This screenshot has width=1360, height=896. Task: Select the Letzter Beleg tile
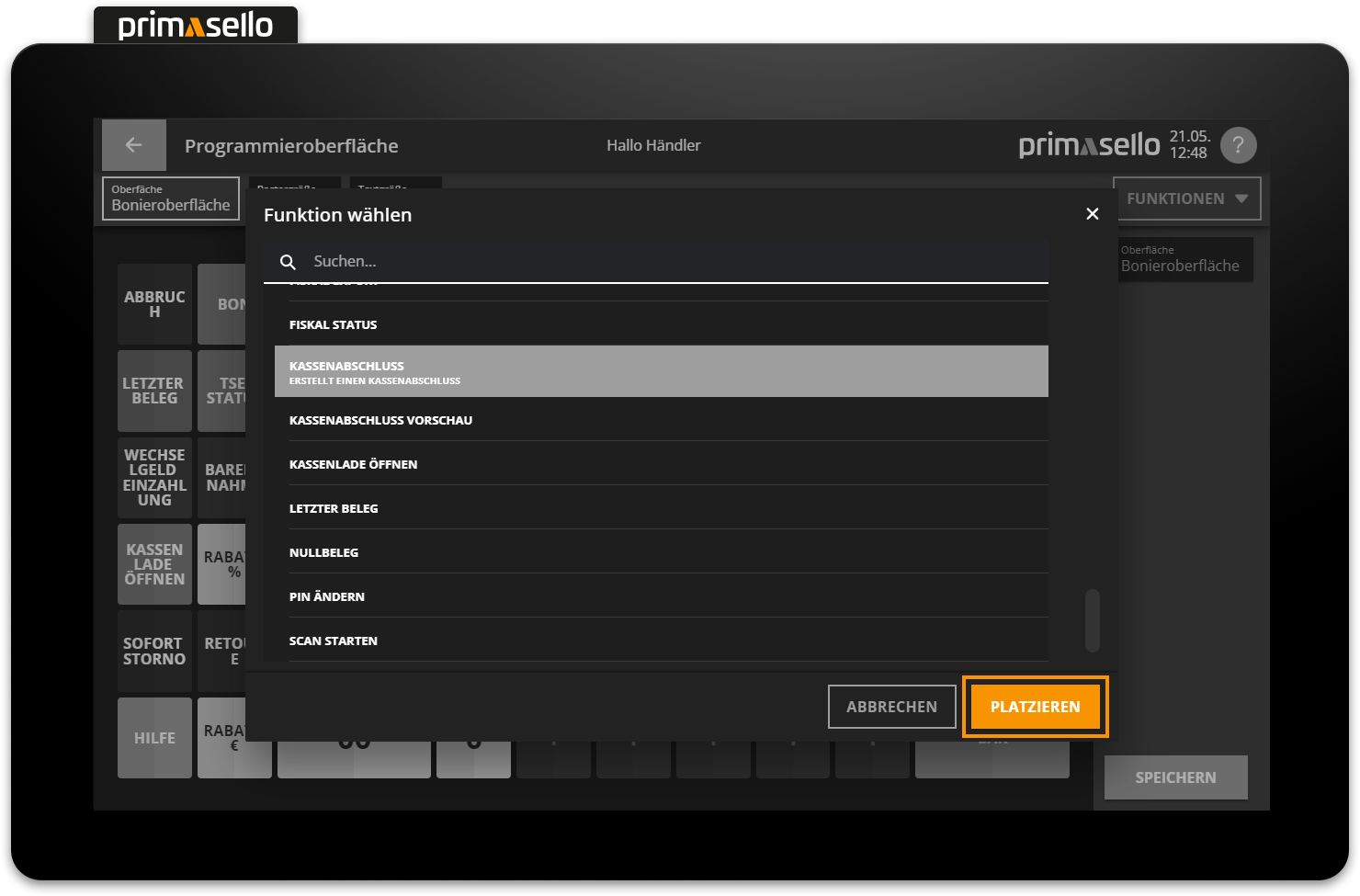[153, 391]
